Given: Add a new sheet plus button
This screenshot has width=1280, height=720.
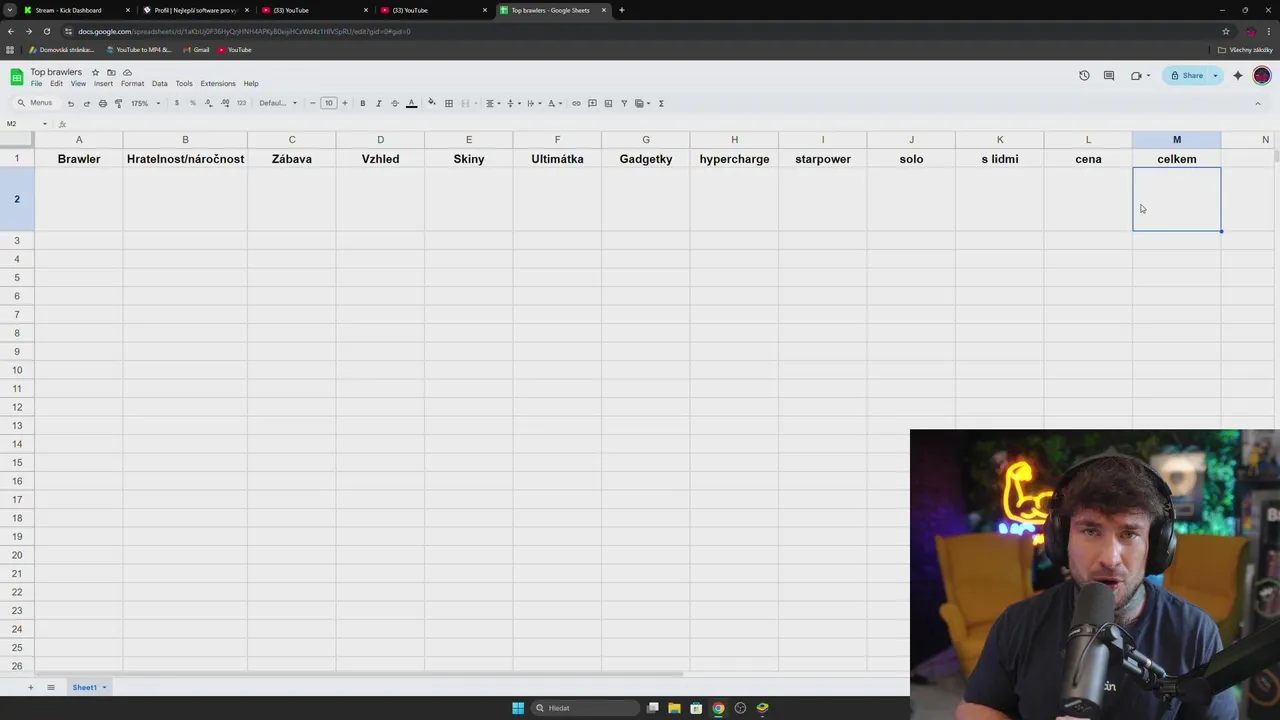Looking at the screenshot, I should [x=30, y=688].
